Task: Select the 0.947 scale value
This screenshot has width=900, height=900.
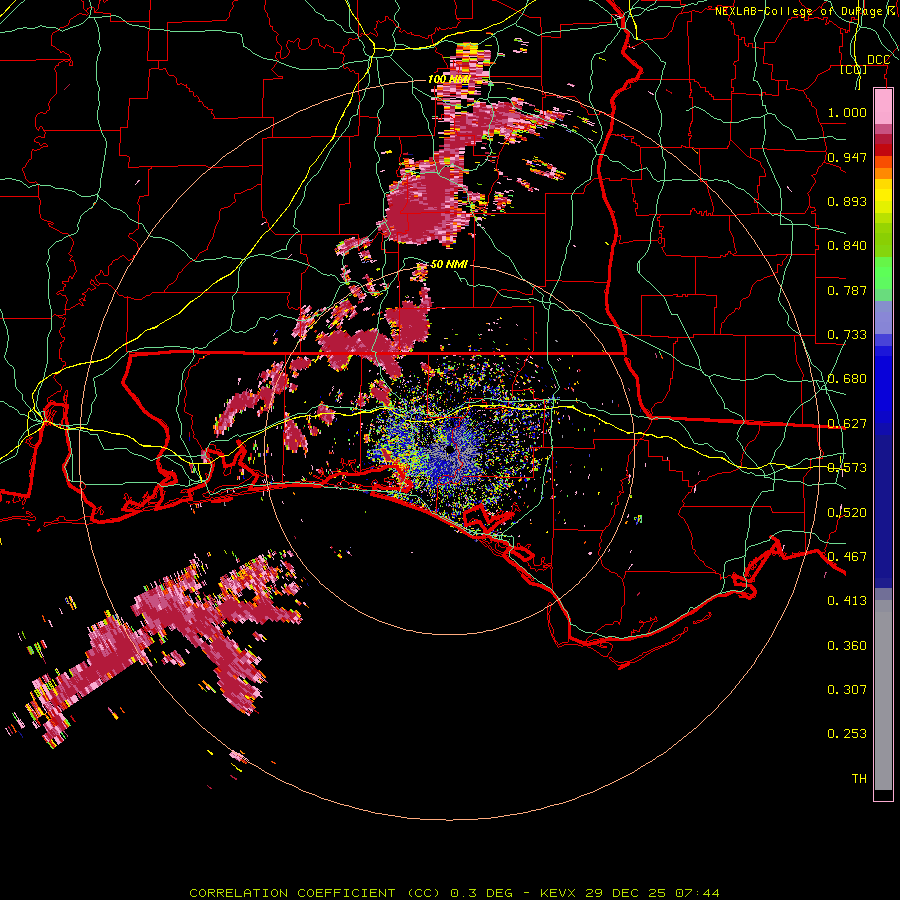Action: pyautogui.click(x=847, y=157)
